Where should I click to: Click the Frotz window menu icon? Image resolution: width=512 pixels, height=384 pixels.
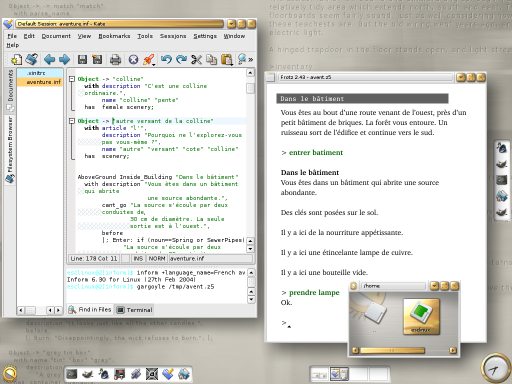(x=270, y=77)
